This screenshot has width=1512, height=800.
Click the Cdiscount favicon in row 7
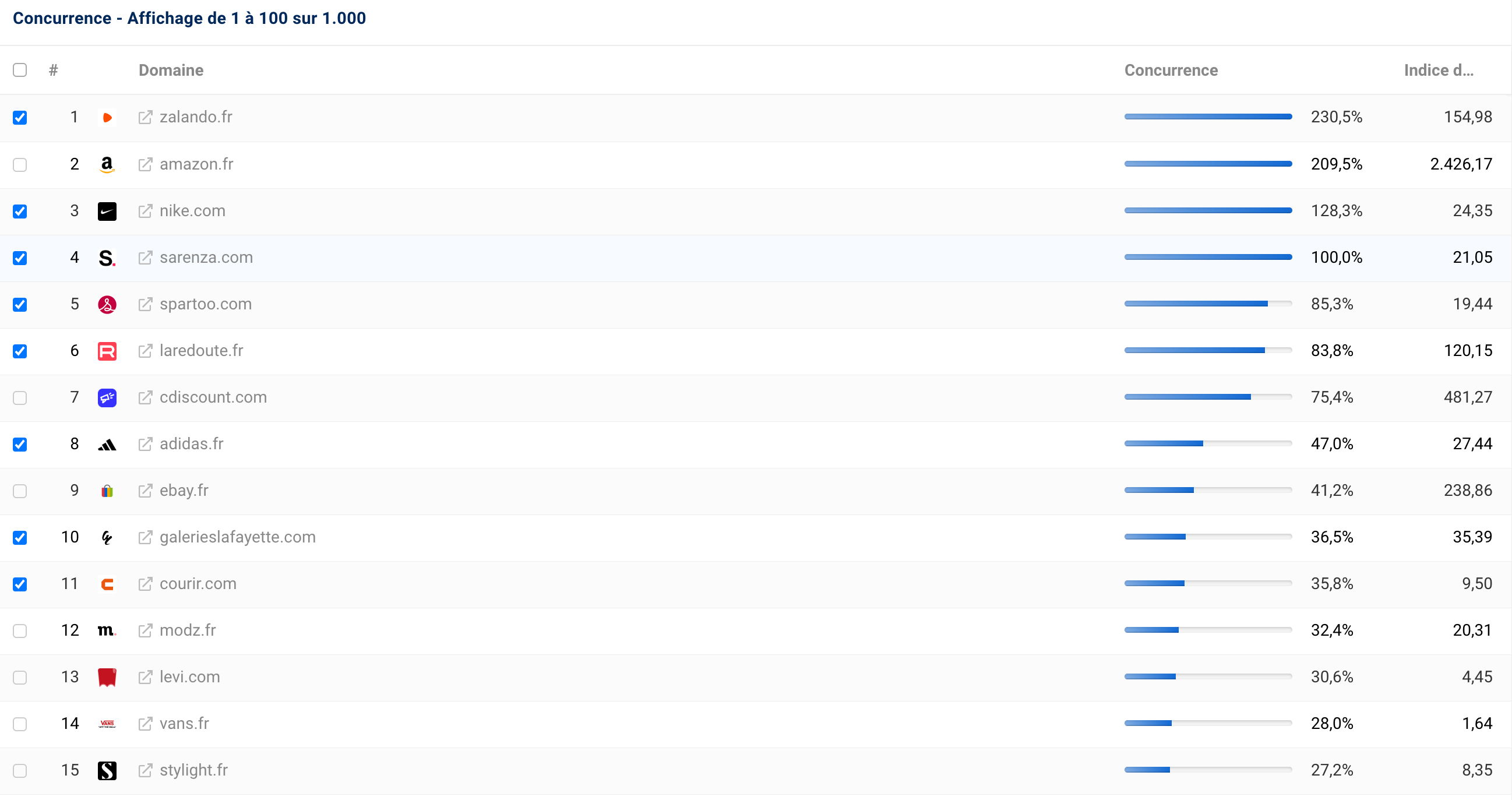point(107,397)
